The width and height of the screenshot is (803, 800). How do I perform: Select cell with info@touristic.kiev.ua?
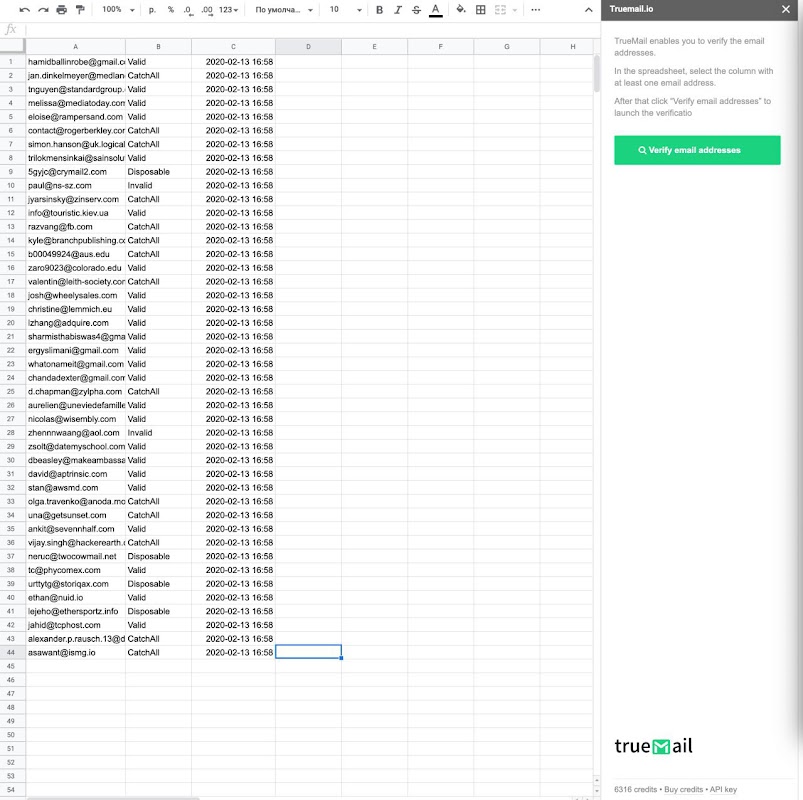75,213
